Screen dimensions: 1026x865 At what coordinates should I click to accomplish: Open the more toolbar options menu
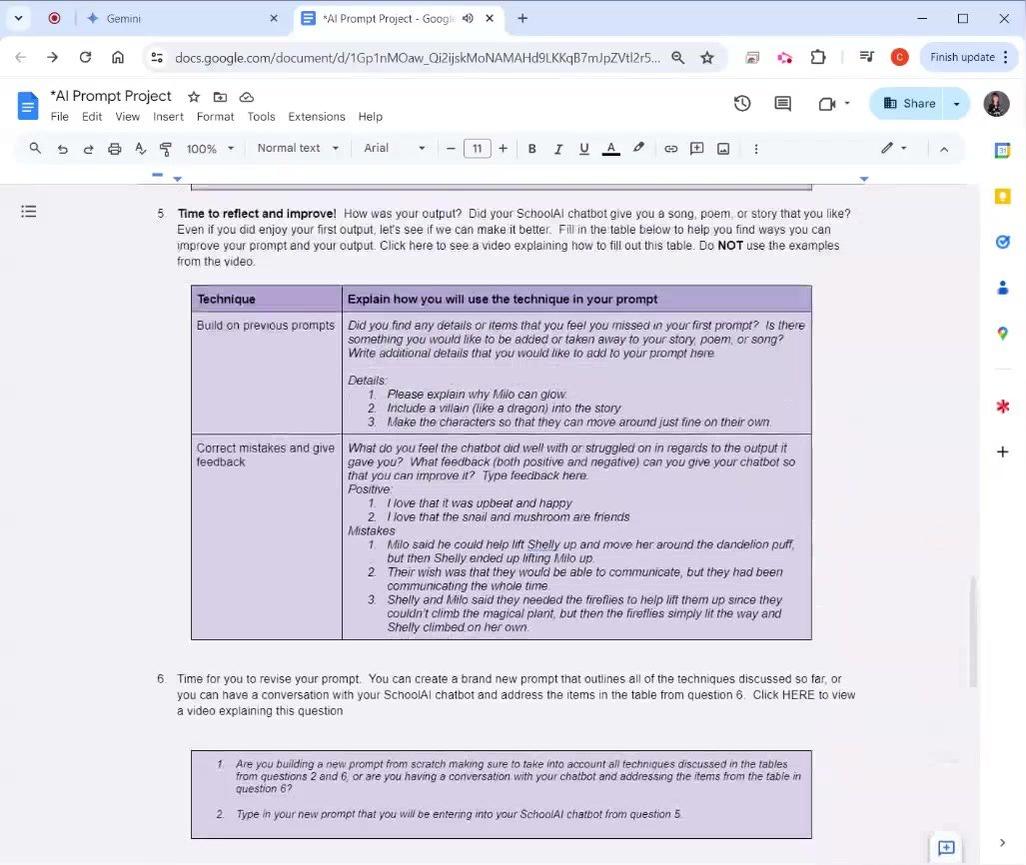coord(756,149)
